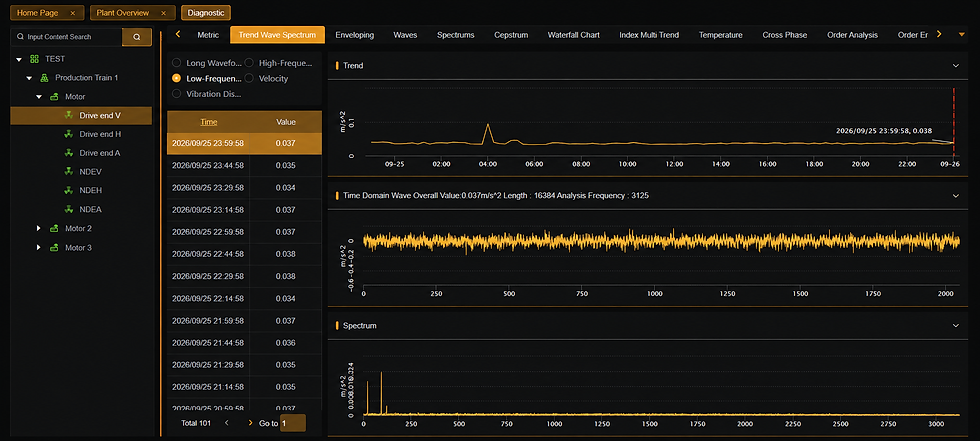This screenshot has height=441, width=980.
Task: Open the Metric analysis tab
Action: point(208,35)
